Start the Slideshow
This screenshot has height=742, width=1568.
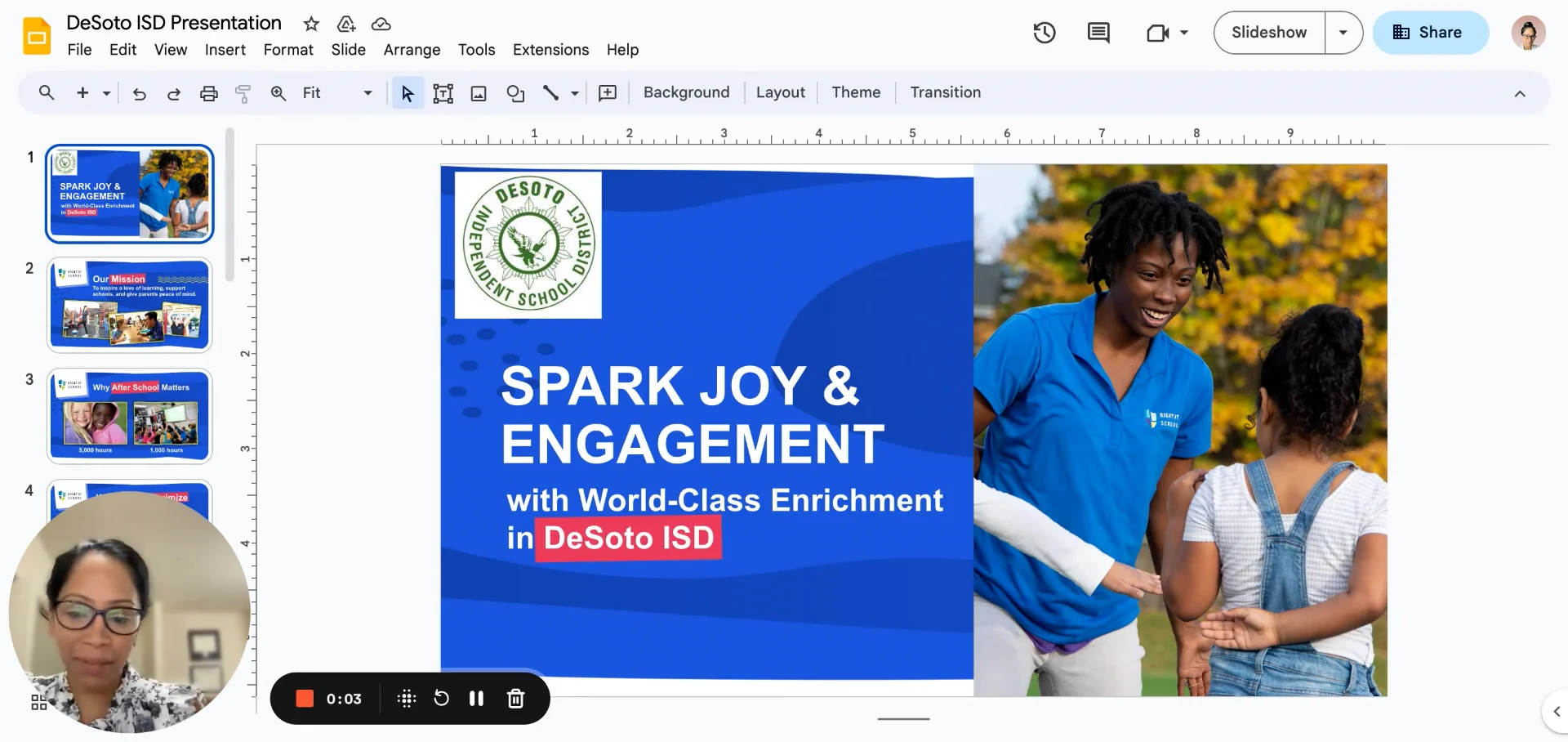(1269, 33)
